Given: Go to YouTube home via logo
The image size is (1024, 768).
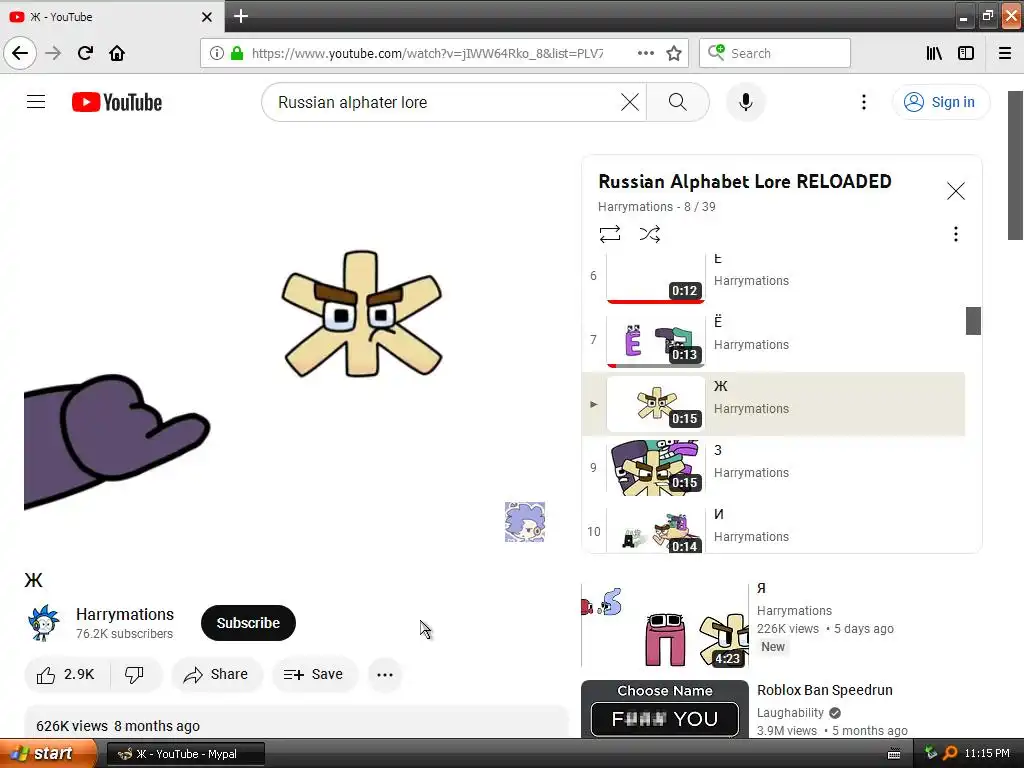Looking at the screenshot, I should pos(117,102).
